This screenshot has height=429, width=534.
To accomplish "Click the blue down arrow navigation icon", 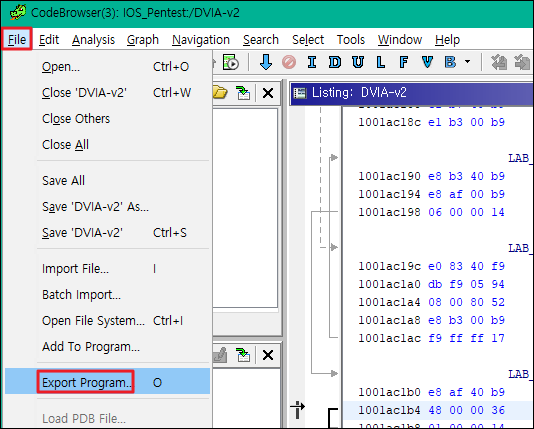I will click(266, 62).
